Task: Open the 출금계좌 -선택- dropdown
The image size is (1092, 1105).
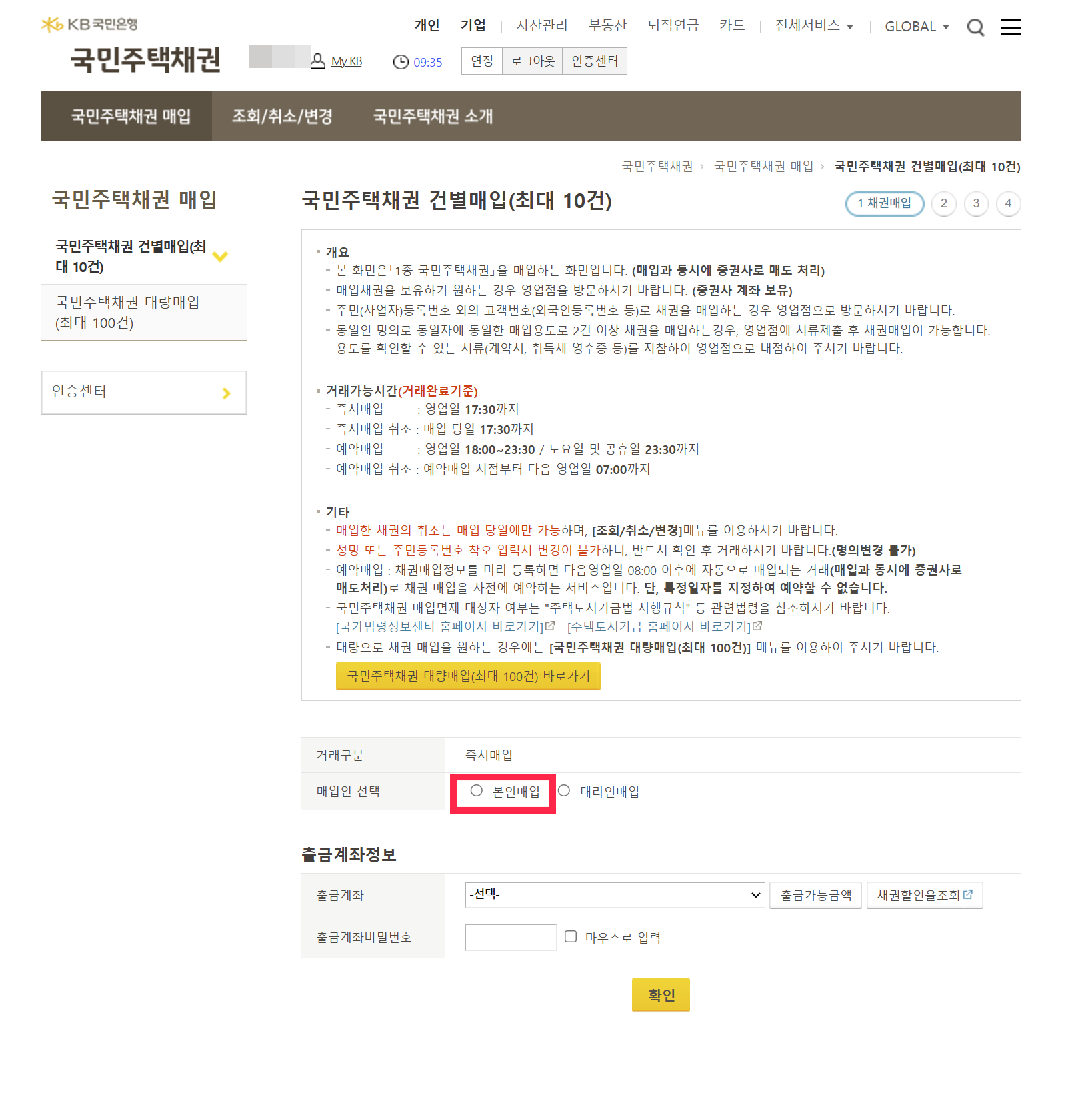Action: [x=614, y=894]
